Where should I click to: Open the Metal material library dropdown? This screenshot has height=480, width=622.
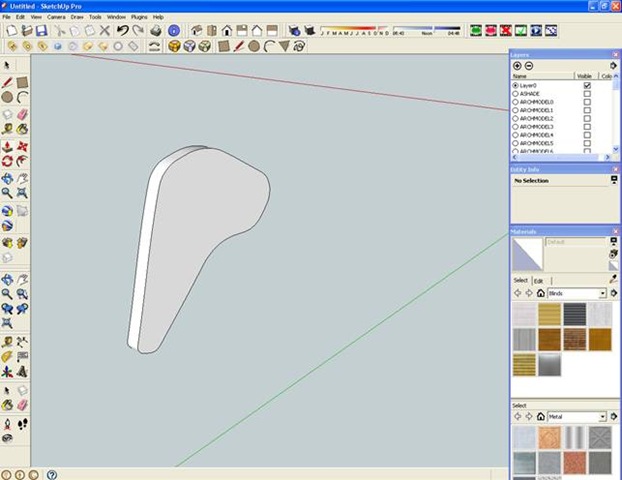tap(602, 416)
